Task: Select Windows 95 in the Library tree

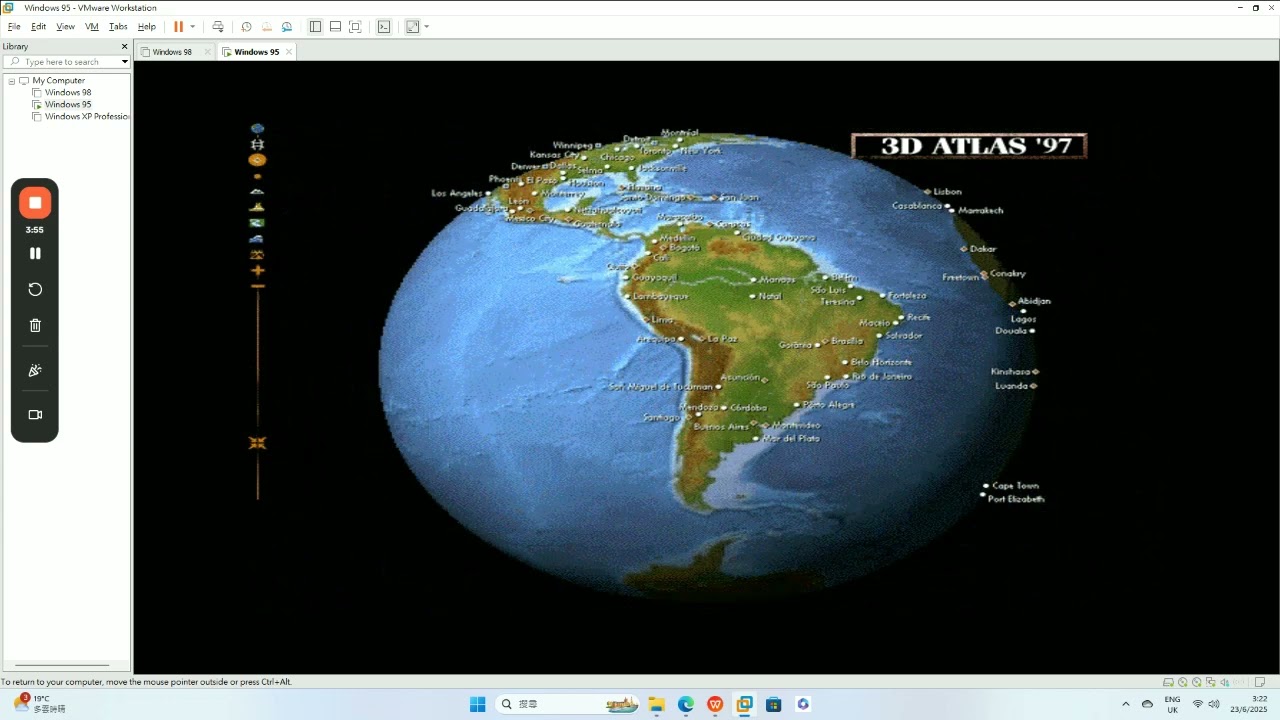Action: click(x=68, y=105)
